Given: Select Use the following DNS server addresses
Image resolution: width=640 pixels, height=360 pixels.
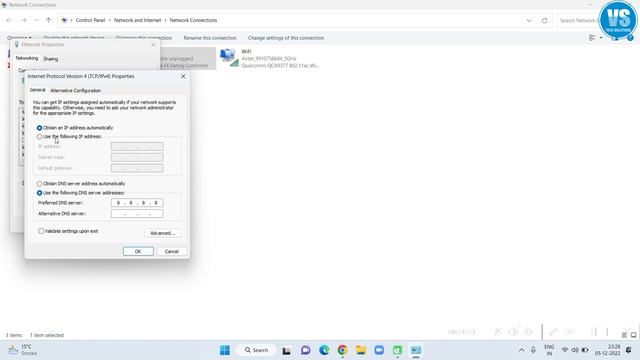Looking at the screenshot, I should click(x=40, y=193).
